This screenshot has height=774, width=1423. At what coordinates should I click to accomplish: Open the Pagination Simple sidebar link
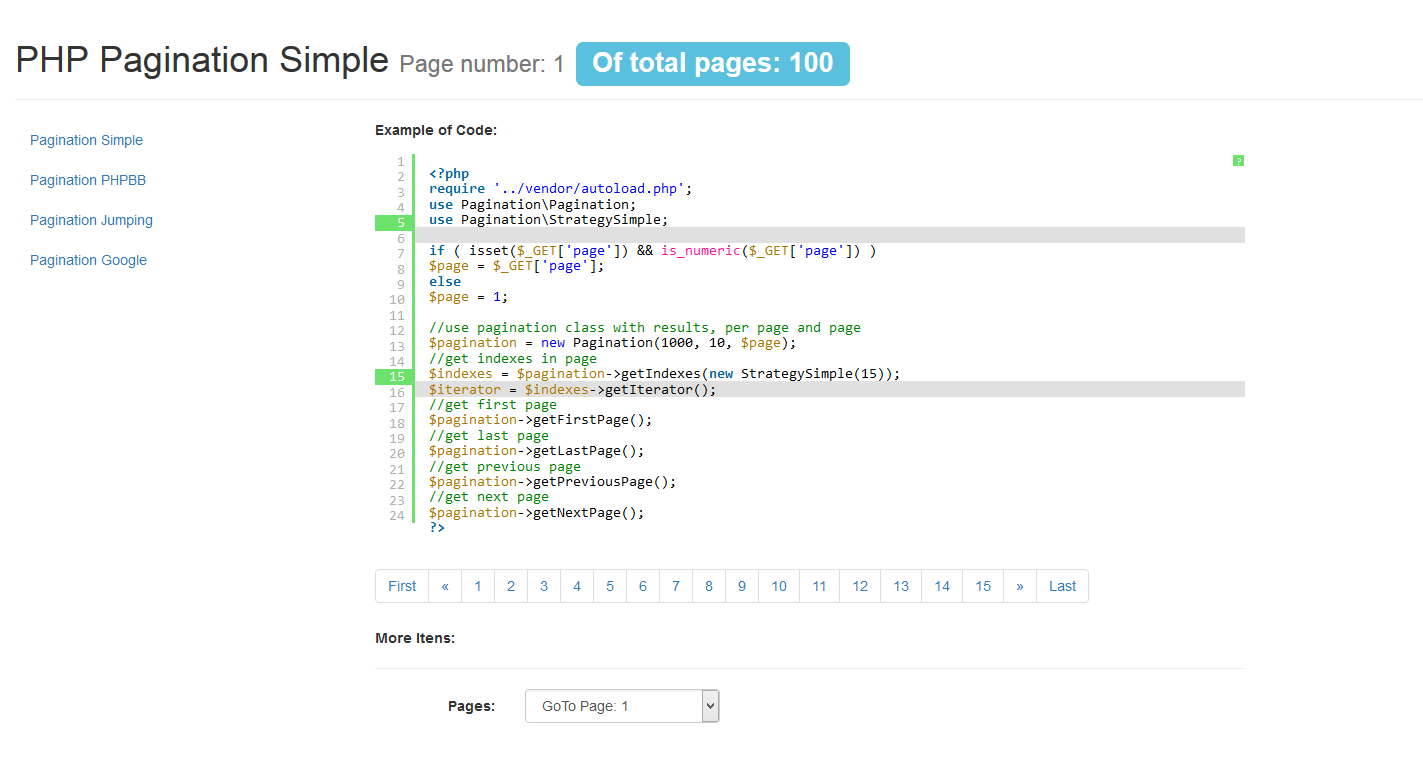click(86, 140)
